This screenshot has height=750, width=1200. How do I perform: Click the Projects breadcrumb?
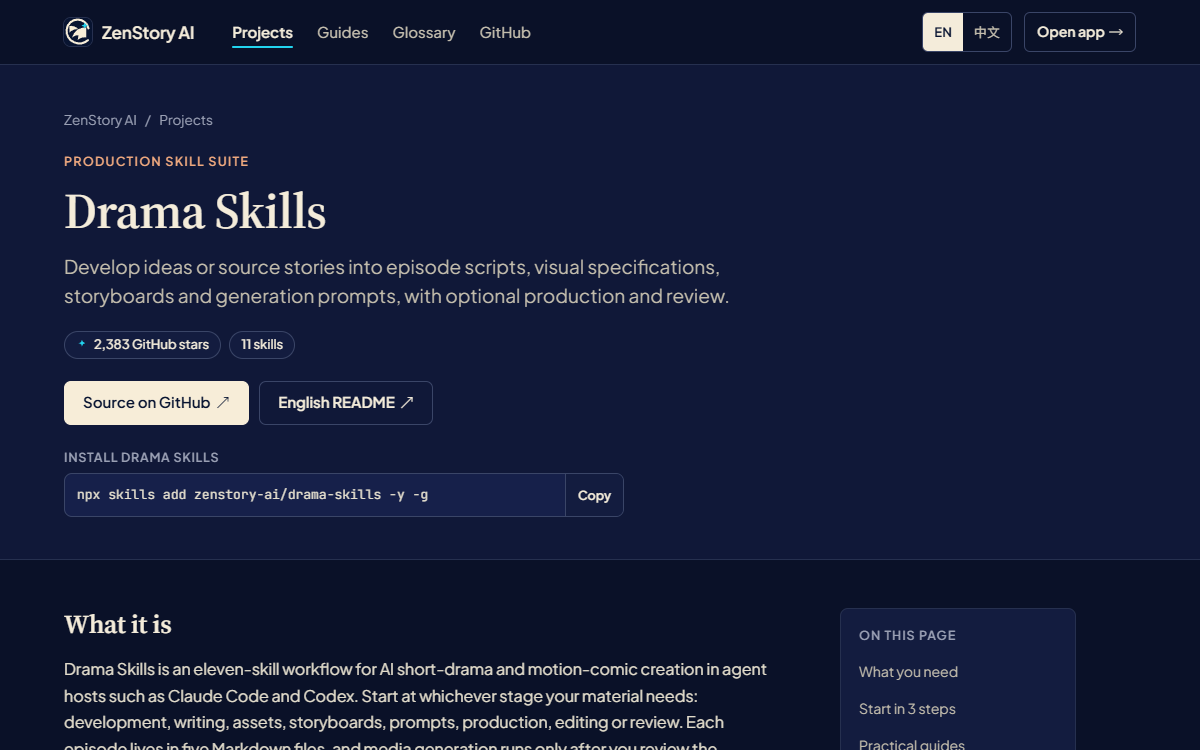(186, 120)
